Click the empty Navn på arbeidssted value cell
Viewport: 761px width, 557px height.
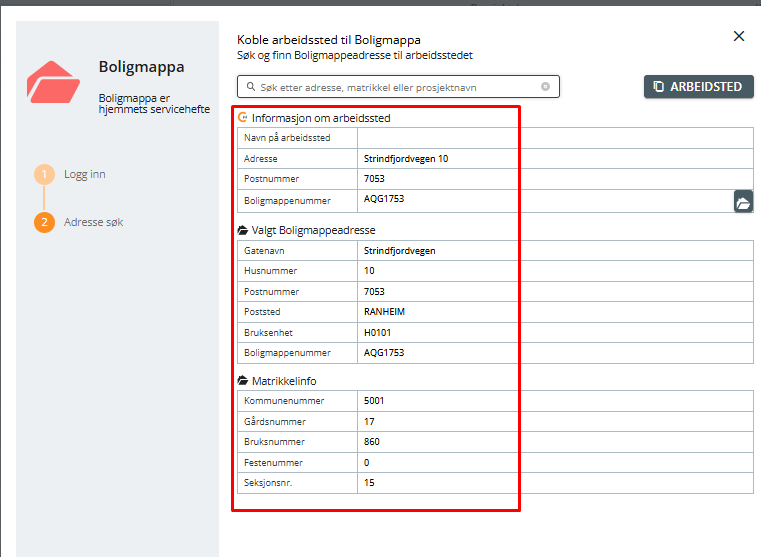(555, 138)
